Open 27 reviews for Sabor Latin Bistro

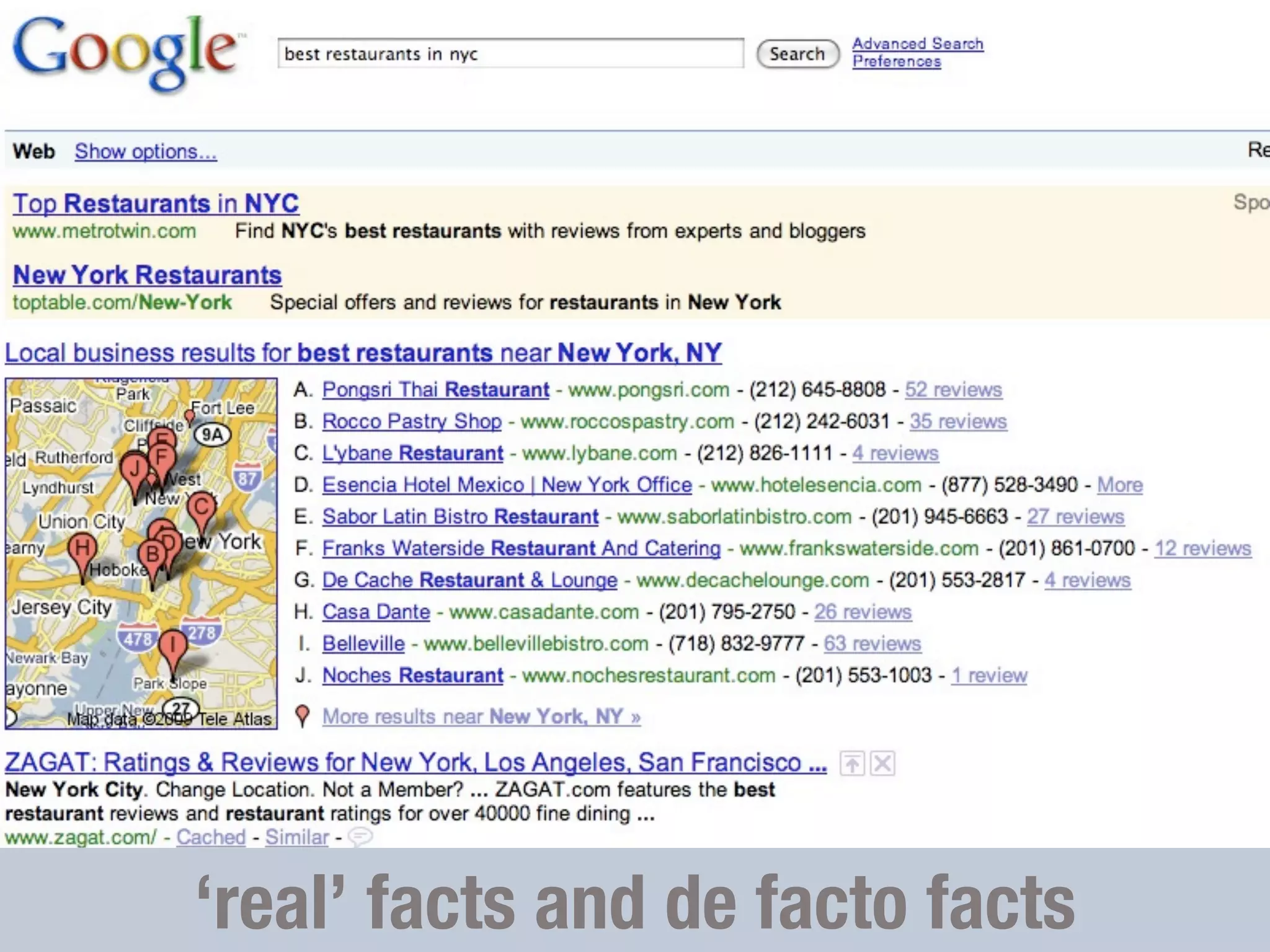1075,516
